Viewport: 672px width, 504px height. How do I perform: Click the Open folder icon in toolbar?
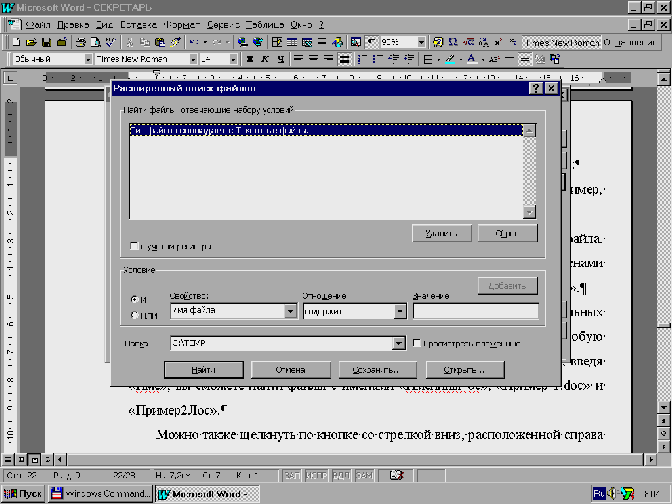click(x=32, y=42)
